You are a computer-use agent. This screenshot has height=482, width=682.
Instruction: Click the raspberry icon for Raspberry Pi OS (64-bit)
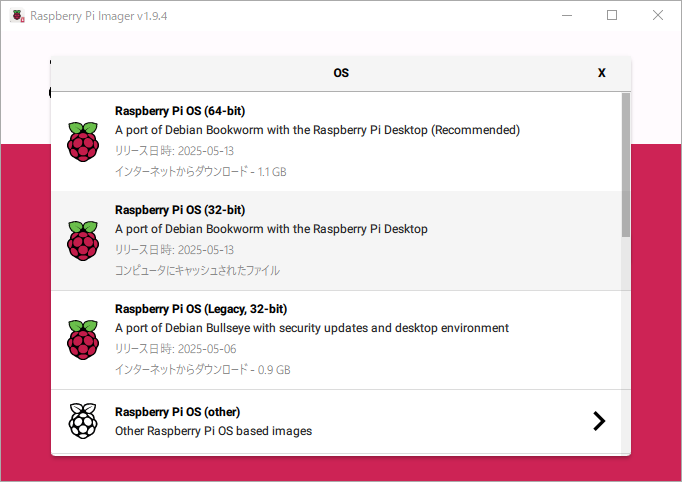click(83, 142)
